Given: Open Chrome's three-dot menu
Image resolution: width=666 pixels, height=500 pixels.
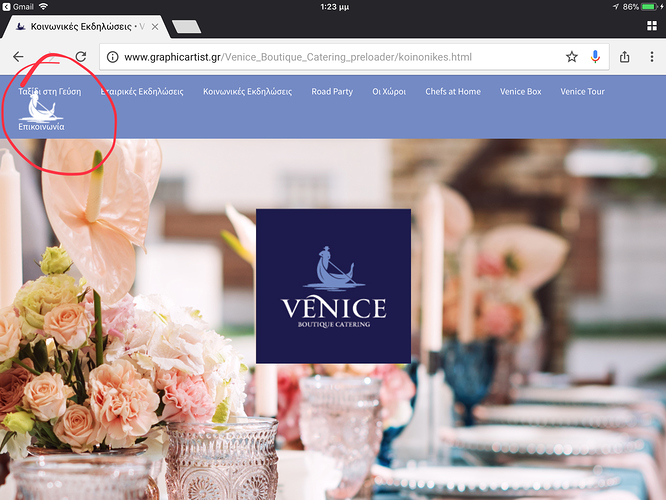Looking at the screenshot, I should (x=651, y=57).
